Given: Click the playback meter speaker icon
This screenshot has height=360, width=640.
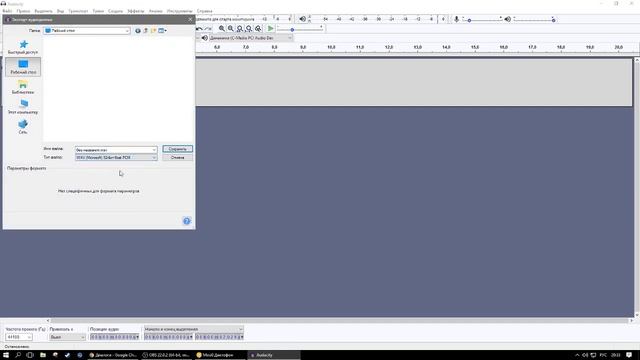Looking at the screenshot, I should (302, 19).
